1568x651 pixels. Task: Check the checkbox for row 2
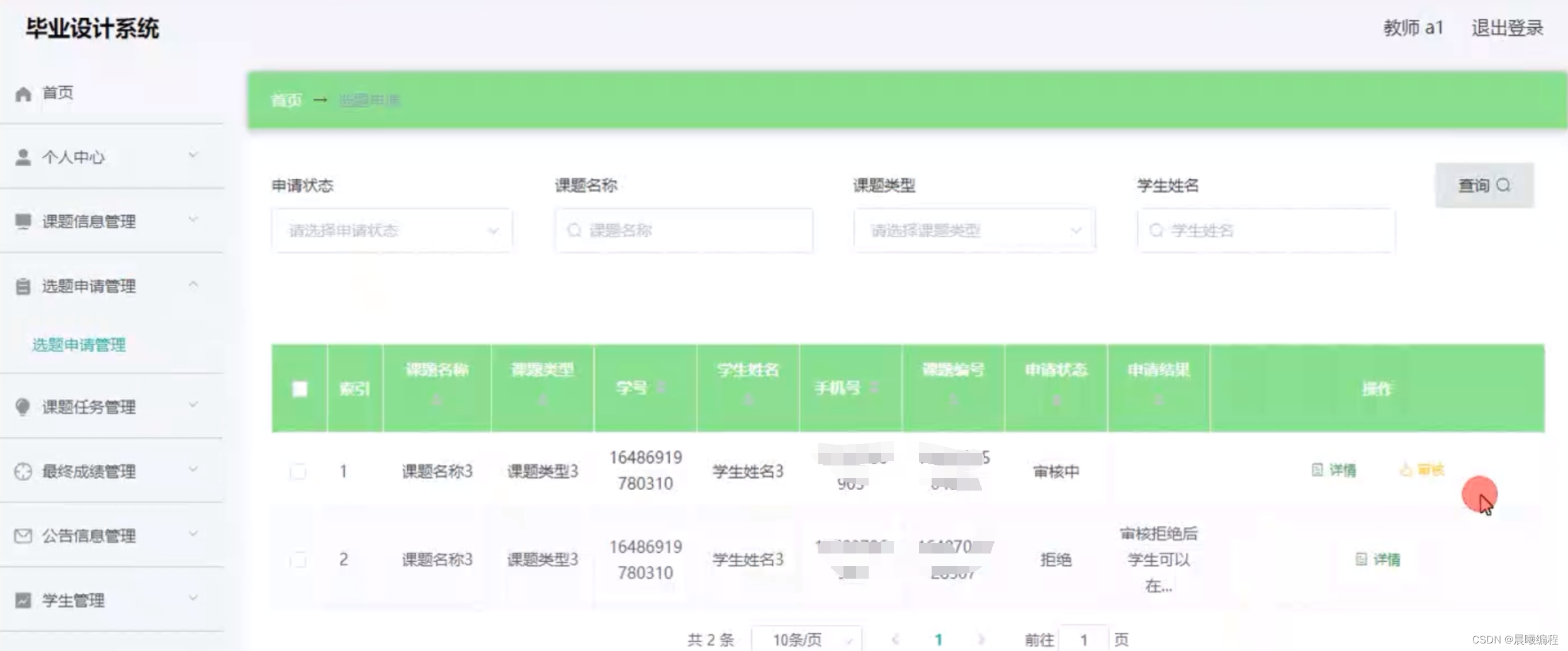coord(298,559)
